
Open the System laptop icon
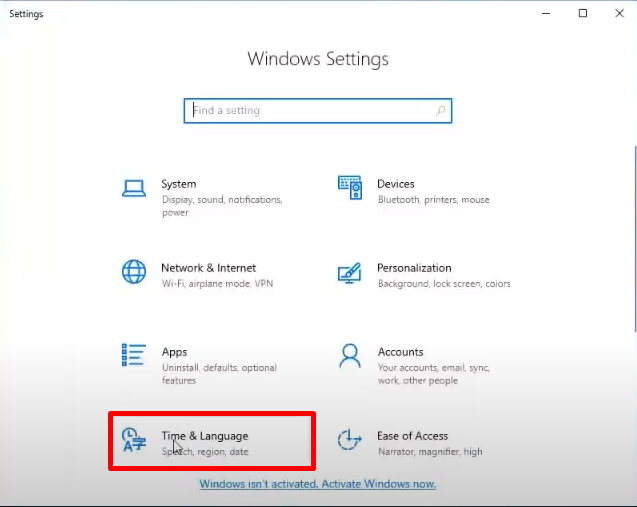tap(134, 188)
